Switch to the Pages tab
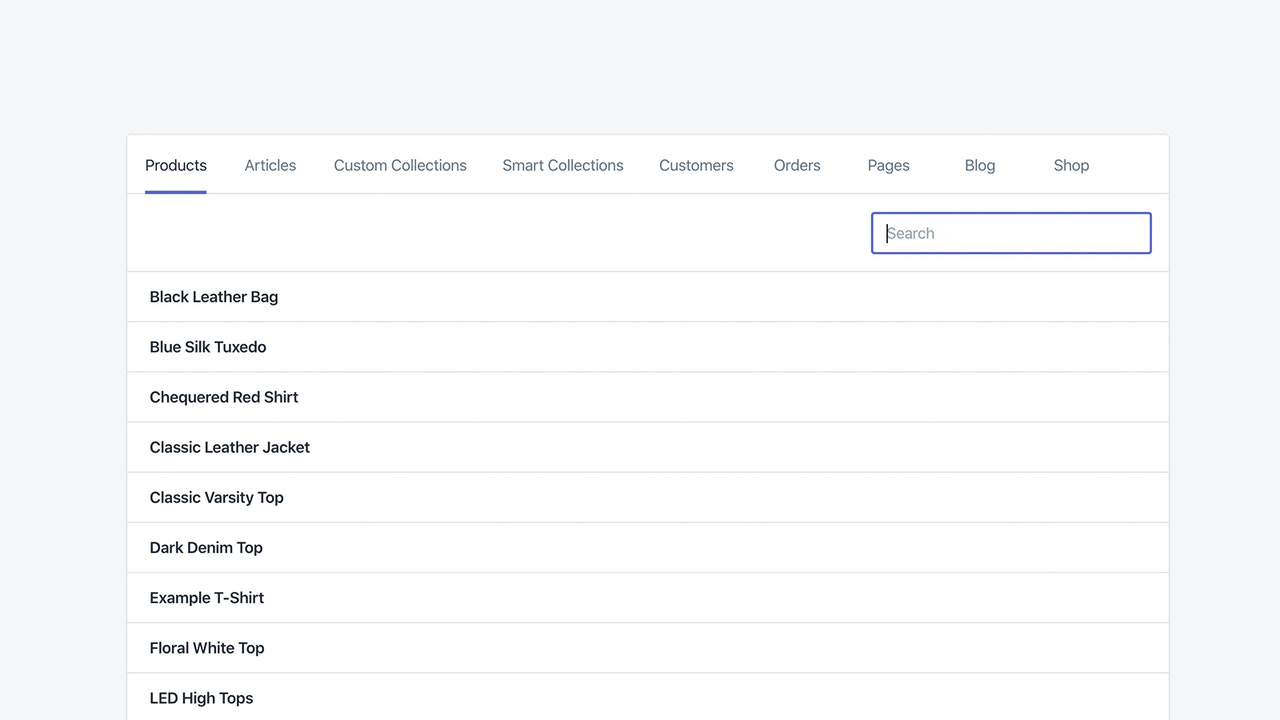1280x720 pixels. pos(888,165)
